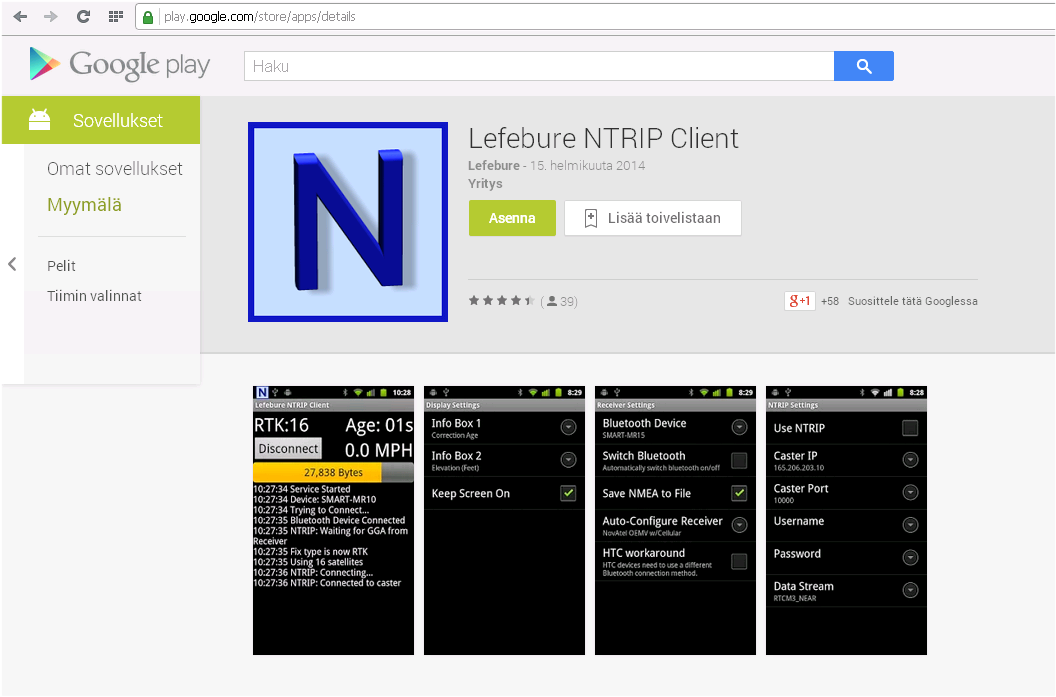Viewport: 1056px width, 697px height.
Task: Open the browser apps grid icon
Action: point(116,17)
